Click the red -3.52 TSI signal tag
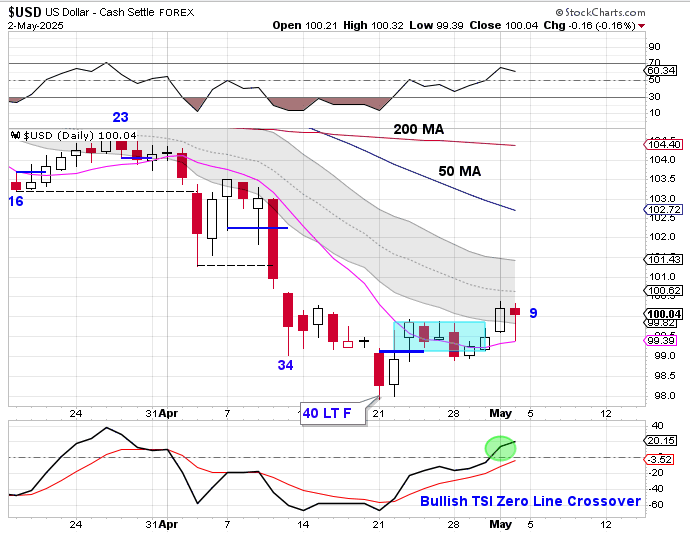Viewport: 690px width, 538px height. tap(661, 458)
